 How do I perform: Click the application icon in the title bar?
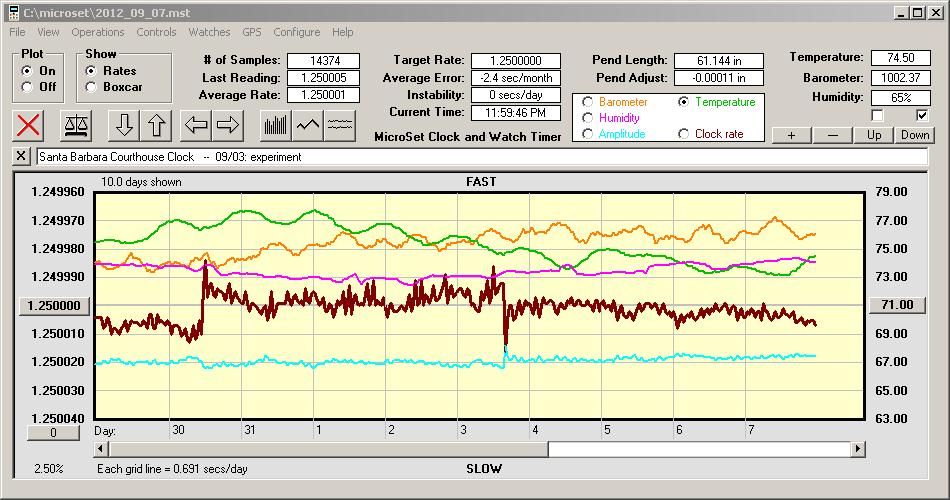click(x=13, y=12)
